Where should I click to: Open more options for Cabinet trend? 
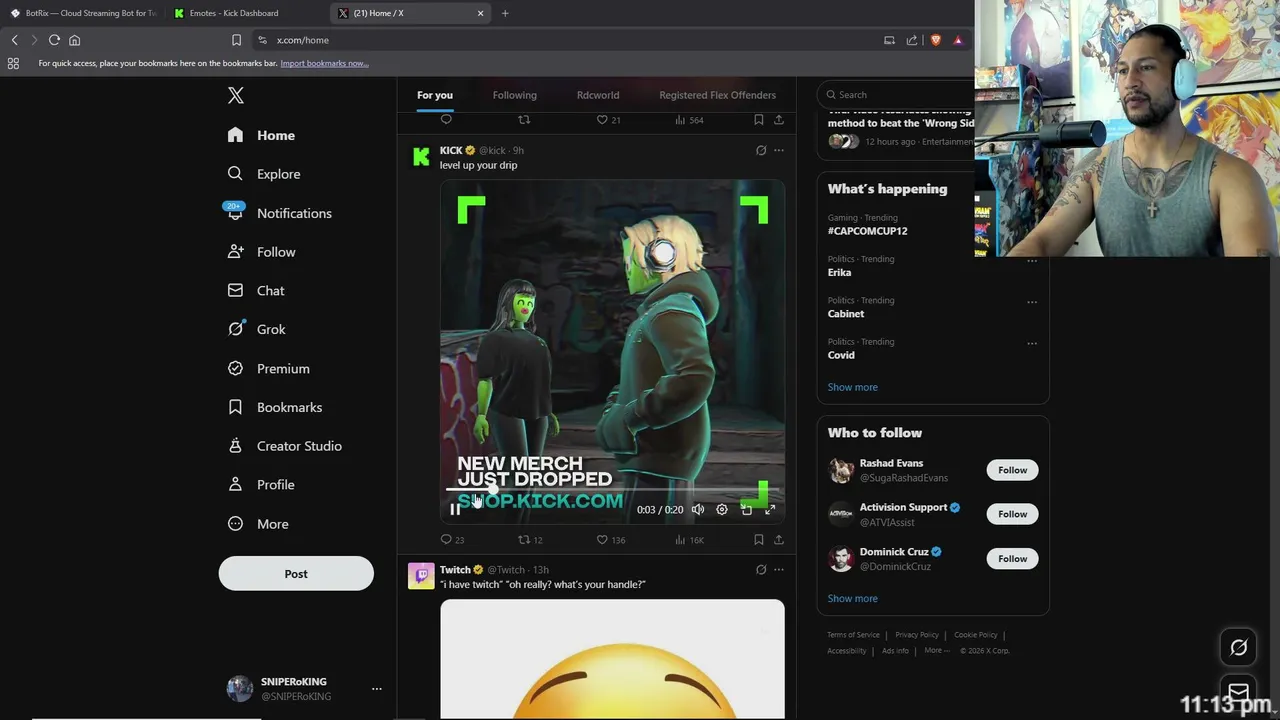(1031, 302)
